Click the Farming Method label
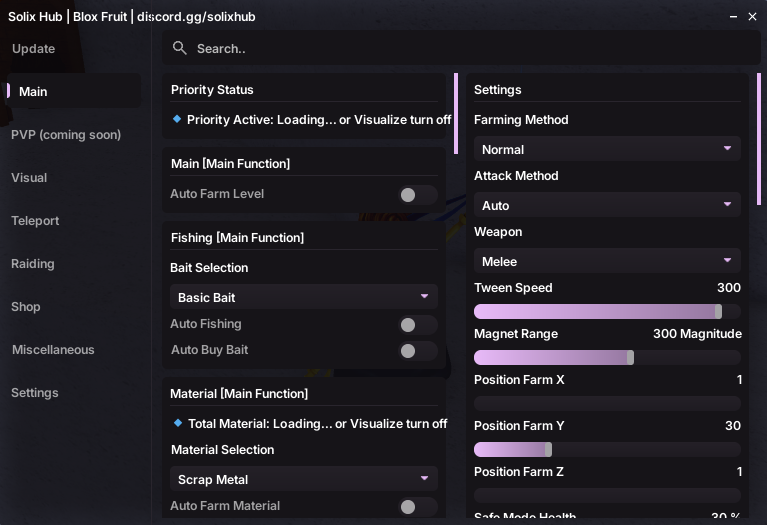The image size is (767, 525). coord(521,119)
